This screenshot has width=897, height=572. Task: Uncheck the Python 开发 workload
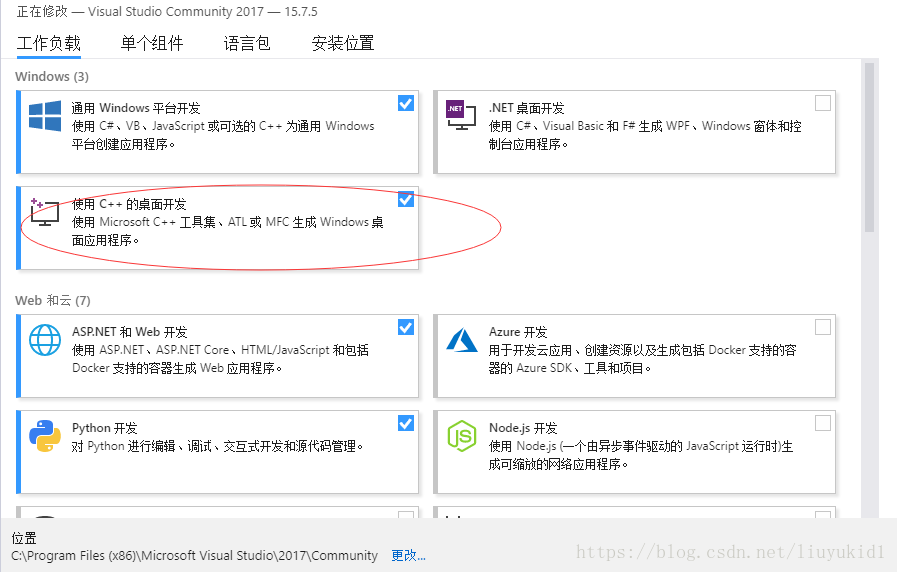click(x=406, y=423)
